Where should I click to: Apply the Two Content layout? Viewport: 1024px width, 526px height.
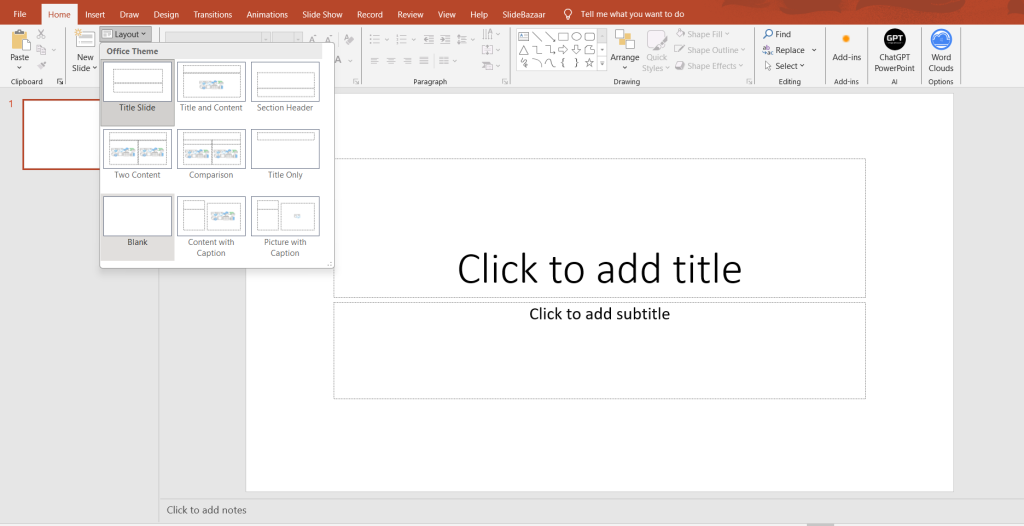click(137, 150)
